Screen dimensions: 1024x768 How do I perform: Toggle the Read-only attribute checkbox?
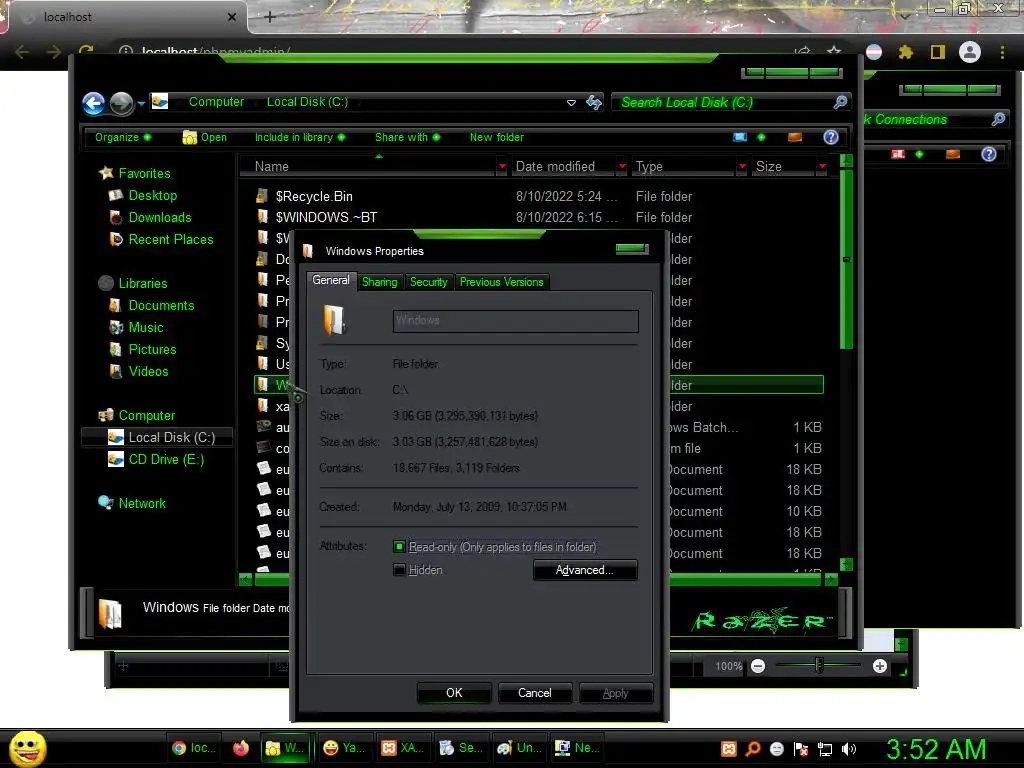click(399, 547)
